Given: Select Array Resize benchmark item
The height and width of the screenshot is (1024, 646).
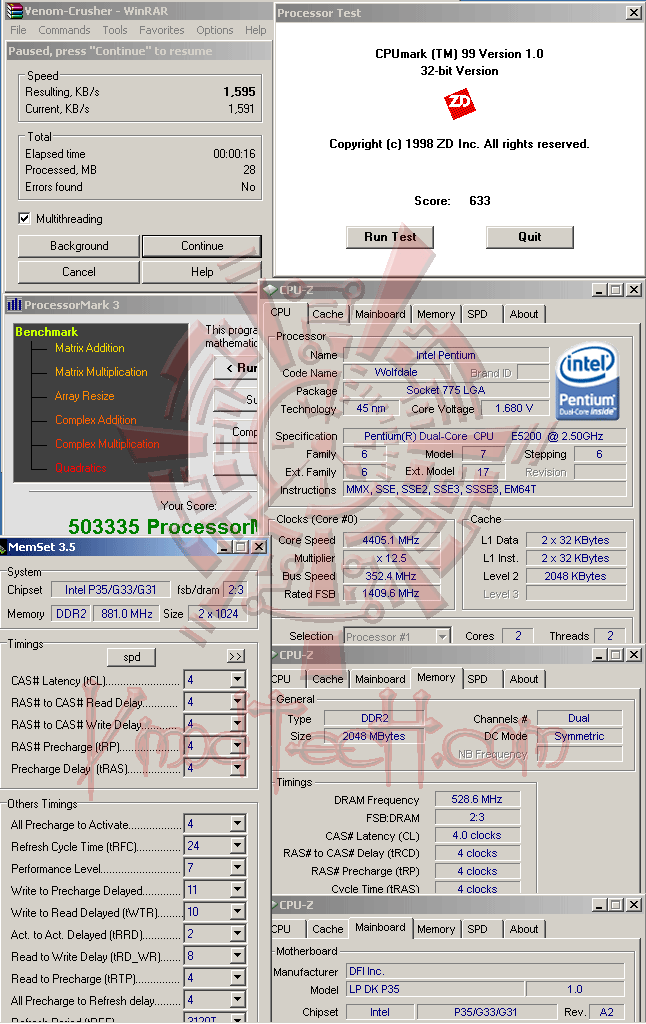Looking at the screenshot, I should 84,396.
